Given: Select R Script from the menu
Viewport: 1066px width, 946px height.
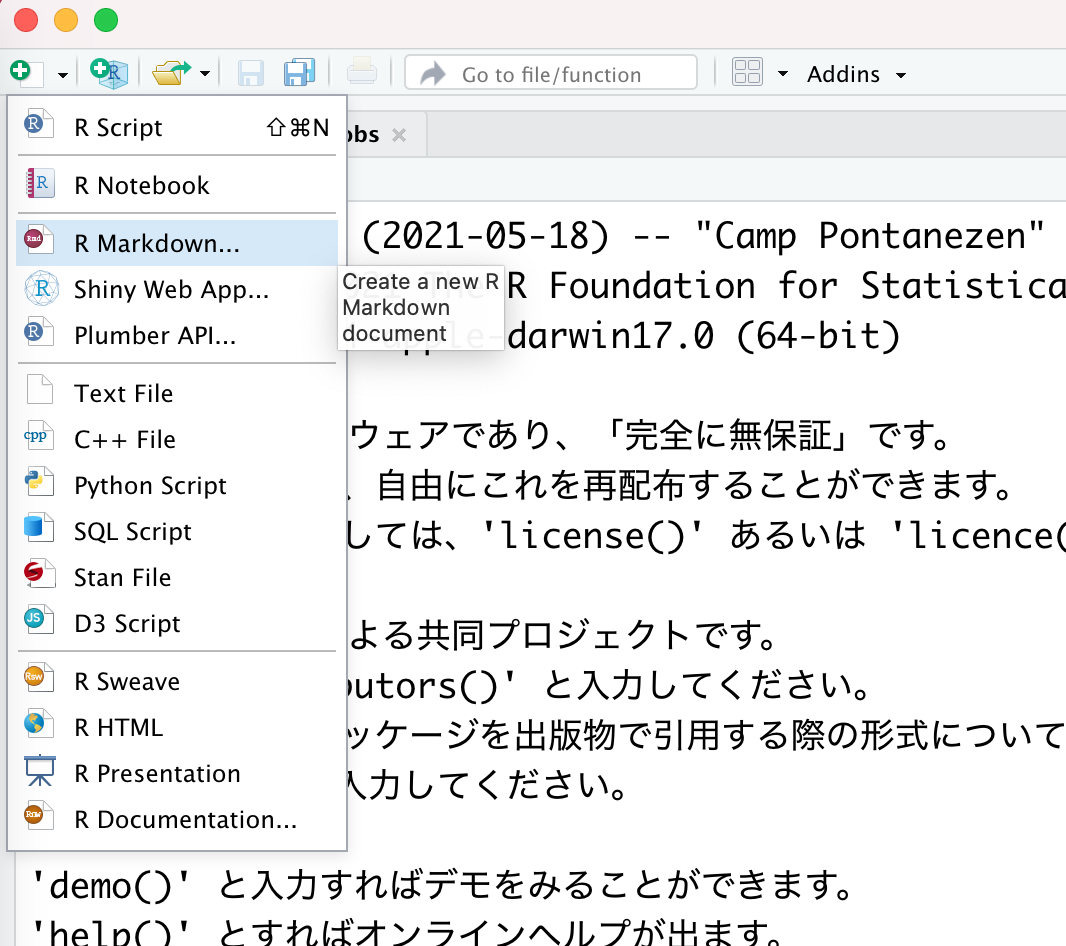Looking at the screenshot, I should [118, 127].
